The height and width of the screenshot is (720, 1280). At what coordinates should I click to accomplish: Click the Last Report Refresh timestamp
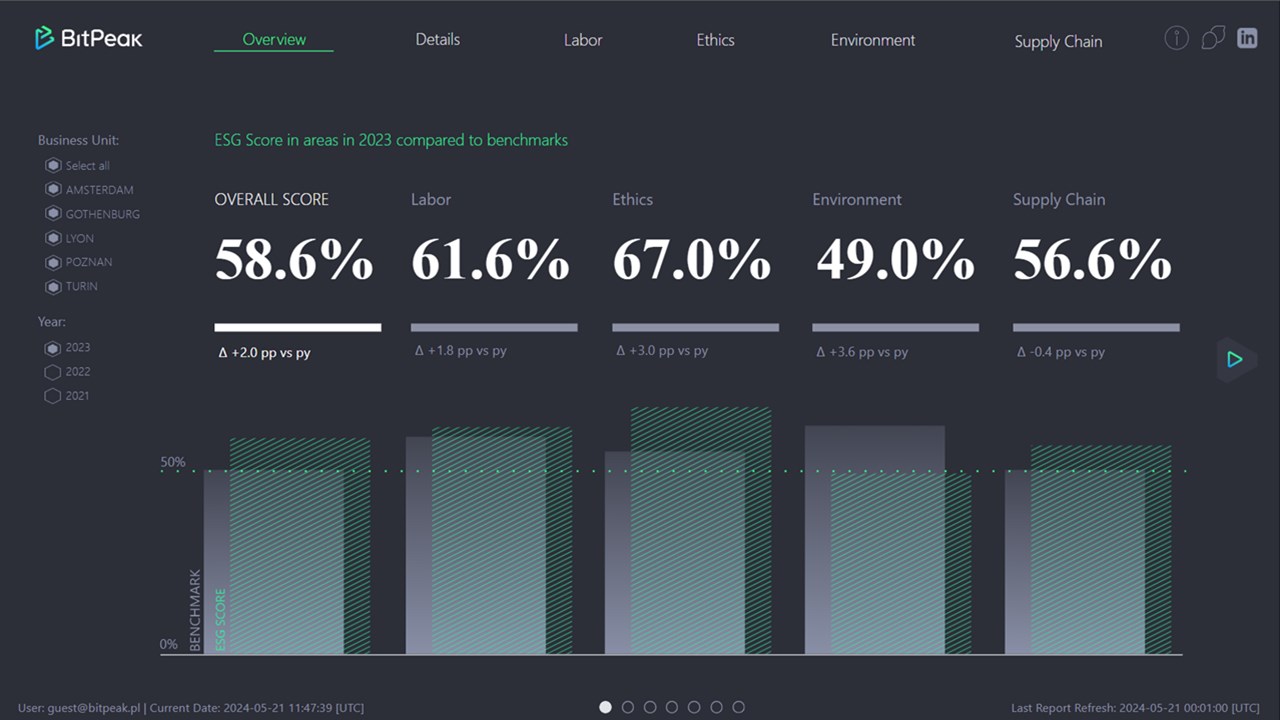point(1136,708)
